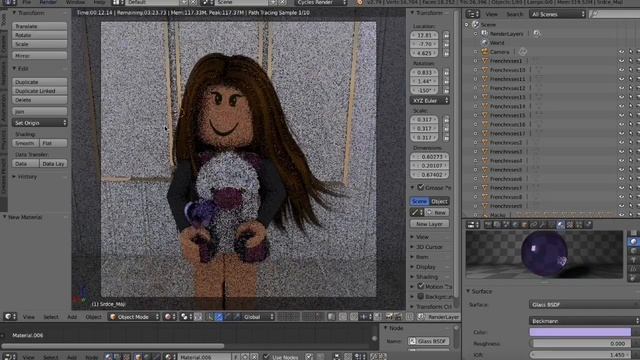Open the pivot point selector

pos(186,317)
